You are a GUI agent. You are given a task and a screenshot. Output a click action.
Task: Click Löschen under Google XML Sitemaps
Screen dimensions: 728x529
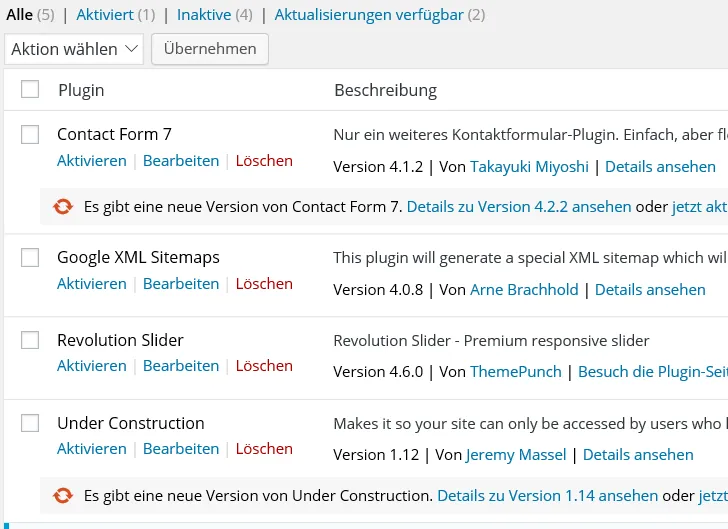(264, 284)
